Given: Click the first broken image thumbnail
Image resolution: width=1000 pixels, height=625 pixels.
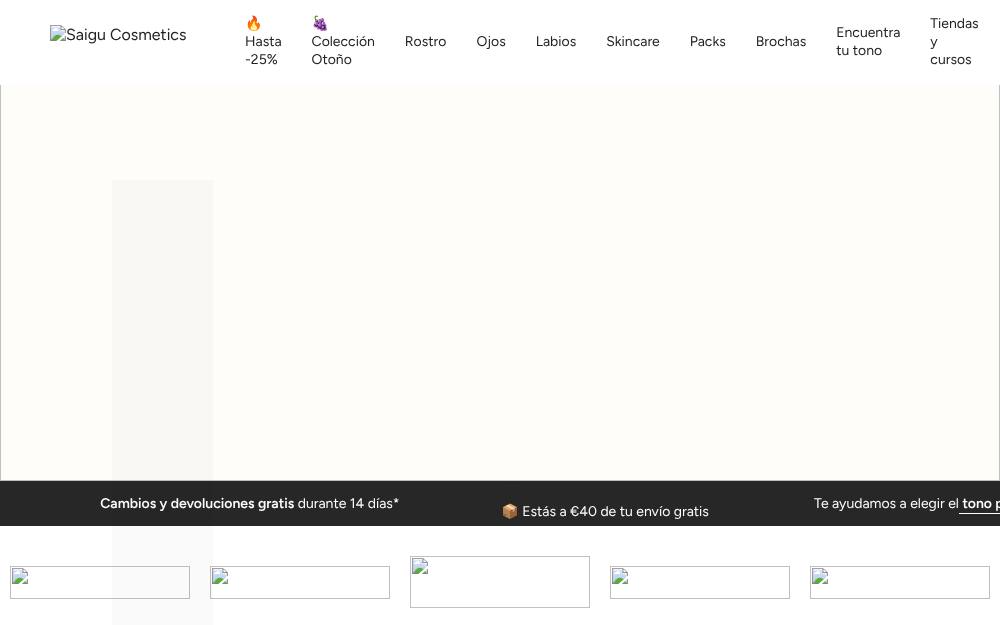Looking at the screenshot, I should tap(100, 582).
